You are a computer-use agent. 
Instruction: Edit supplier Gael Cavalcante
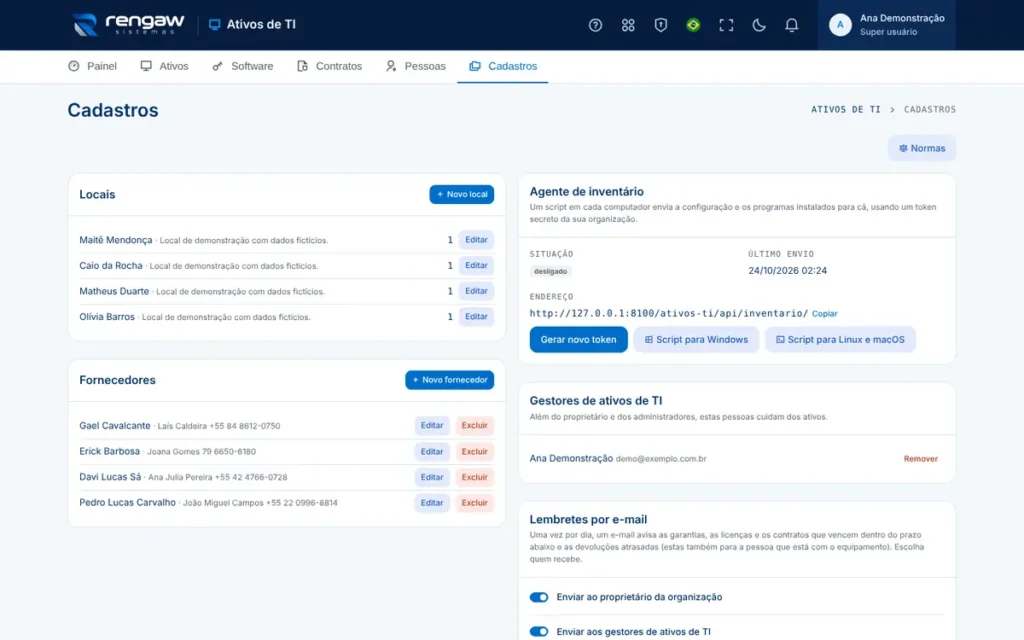(x=432, y=425)
